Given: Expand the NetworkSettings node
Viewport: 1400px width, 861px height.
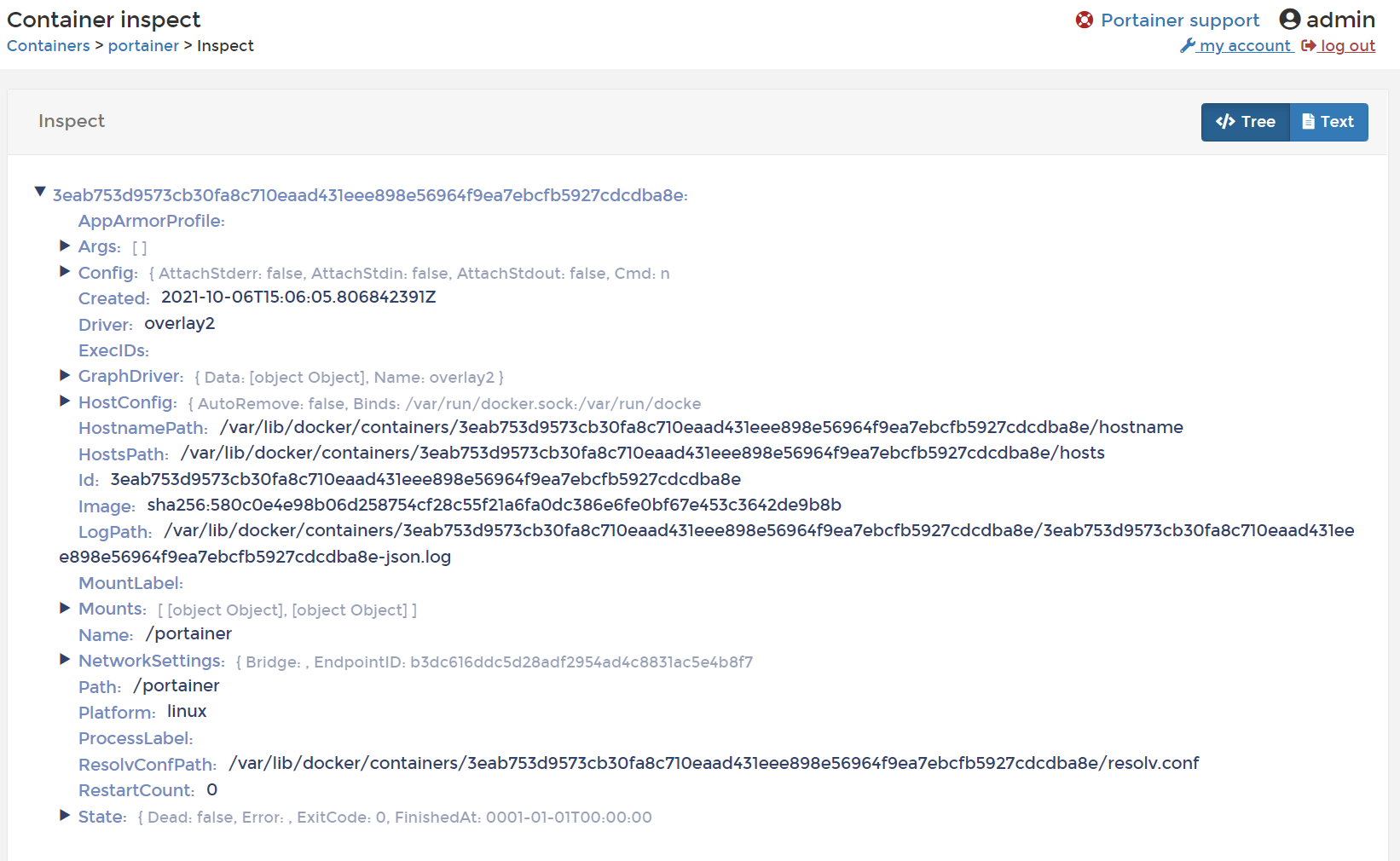Looking at the screenshot, I should [65, 659].
